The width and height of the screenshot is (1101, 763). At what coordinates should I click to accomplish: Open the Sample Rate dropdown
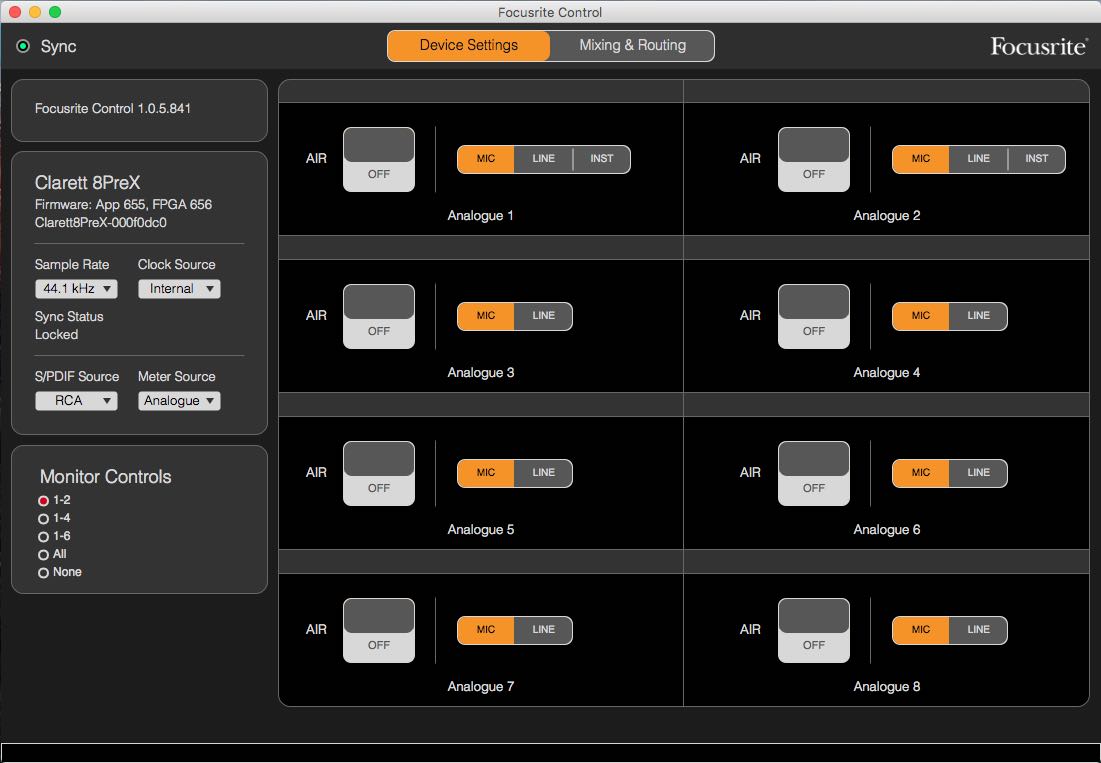click(x=76, y=289)
